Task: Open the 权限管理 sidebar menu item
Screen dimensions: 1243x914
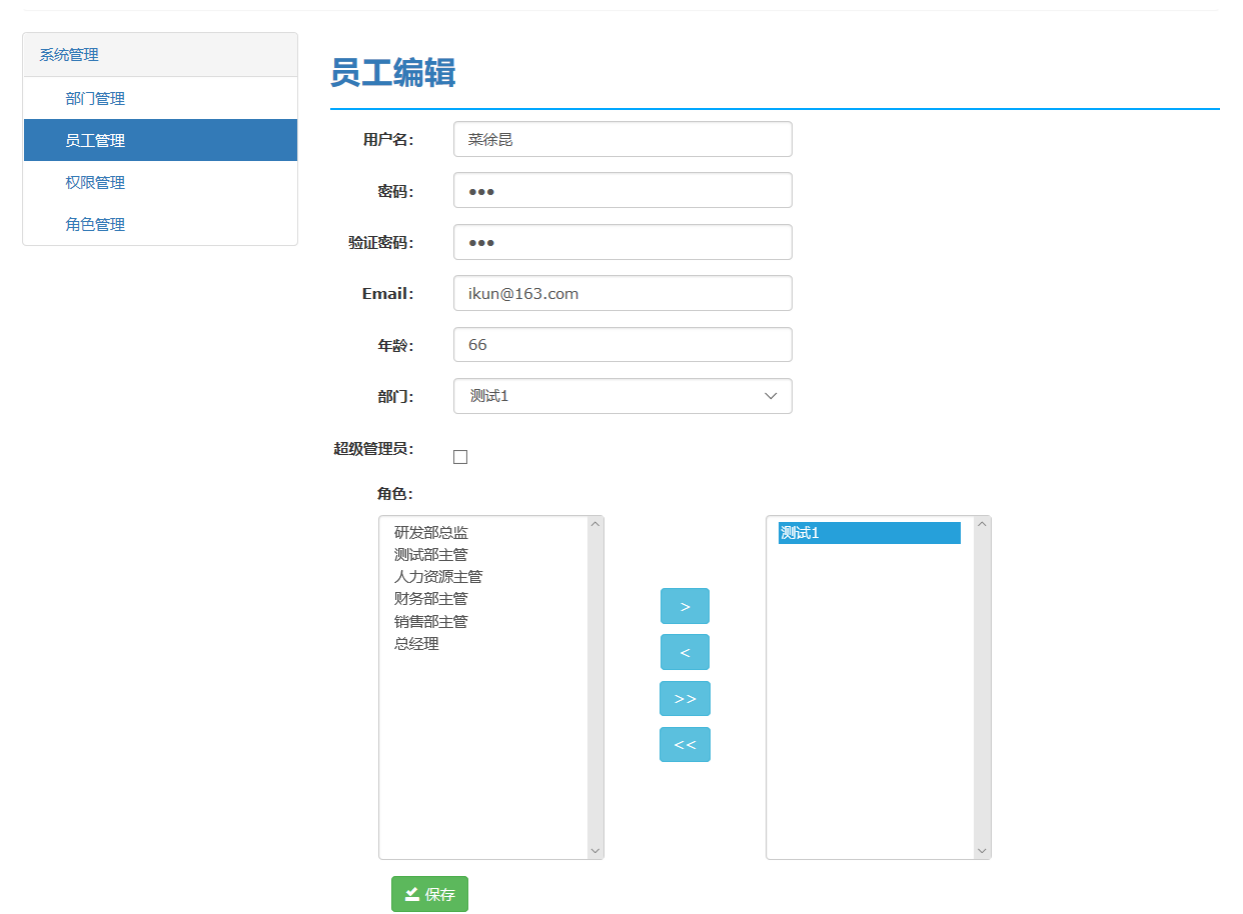Action: tap(95, 182)
